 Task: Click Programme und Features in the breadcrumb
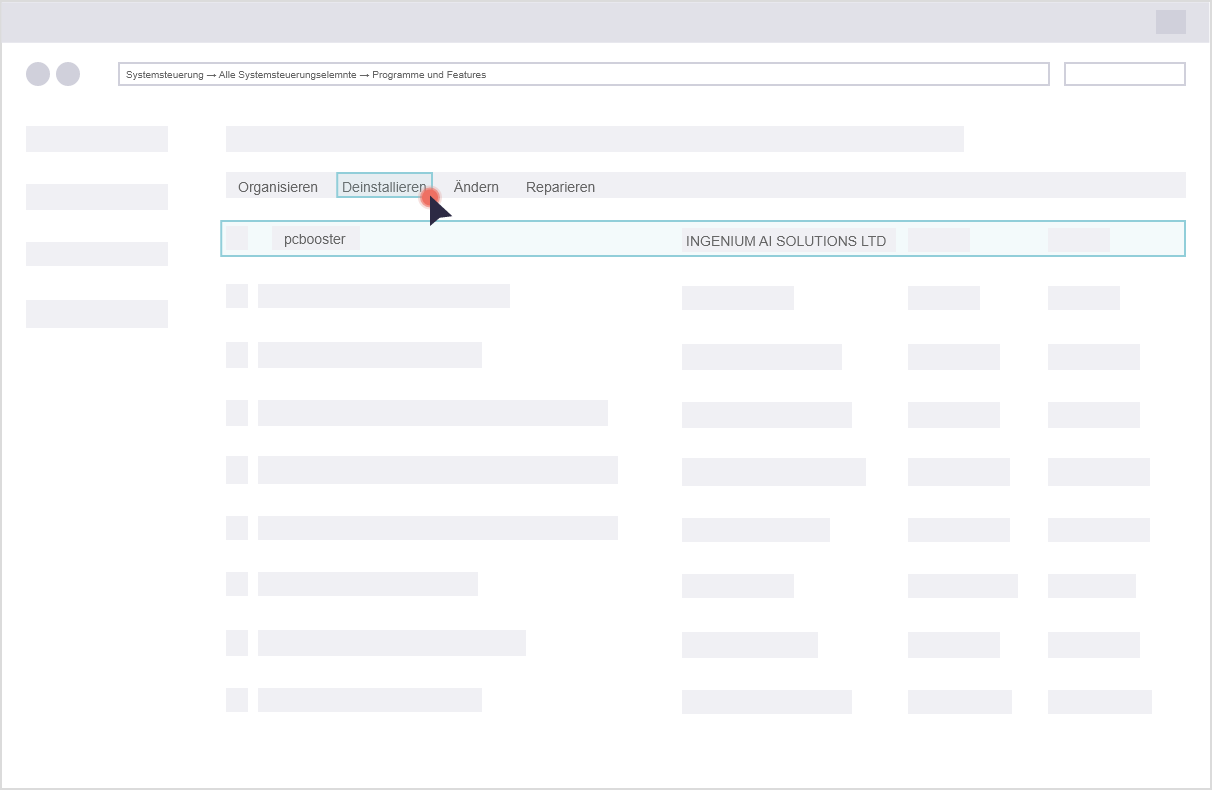click(x=429, y=75)
